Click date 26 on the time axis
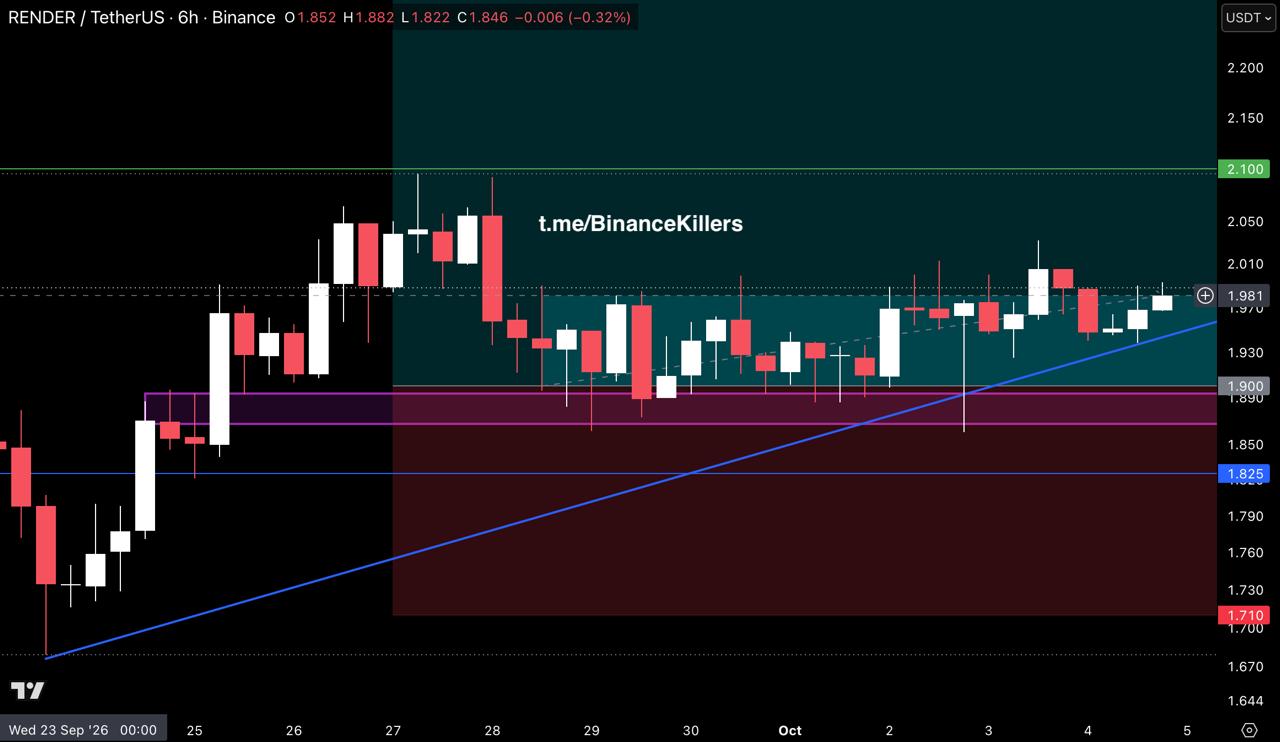 (293, 730)
